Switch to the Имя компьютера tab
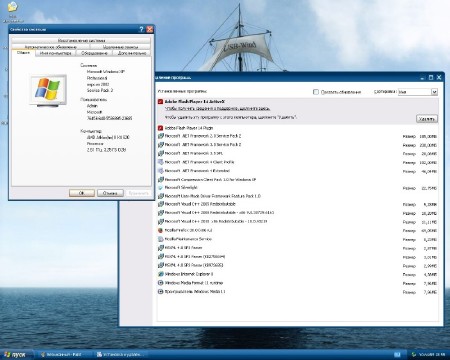The width and height of the screenshot is (450, 360). (x=55, y=53)
